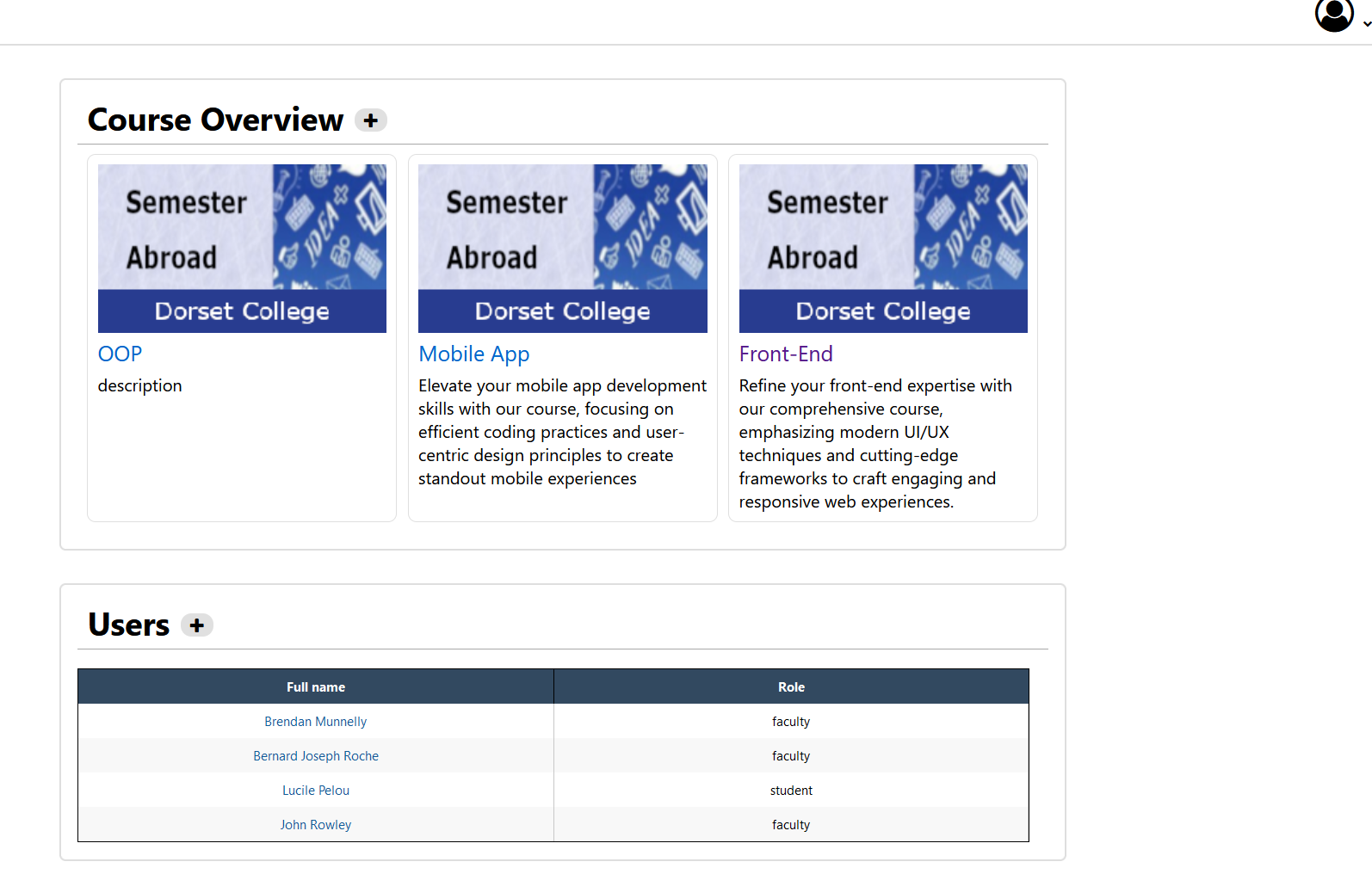This screenshot has width=1372, height=874.
Task: Open Bernard Joseph Roche's user profile
Action: (x=316, y=756)
